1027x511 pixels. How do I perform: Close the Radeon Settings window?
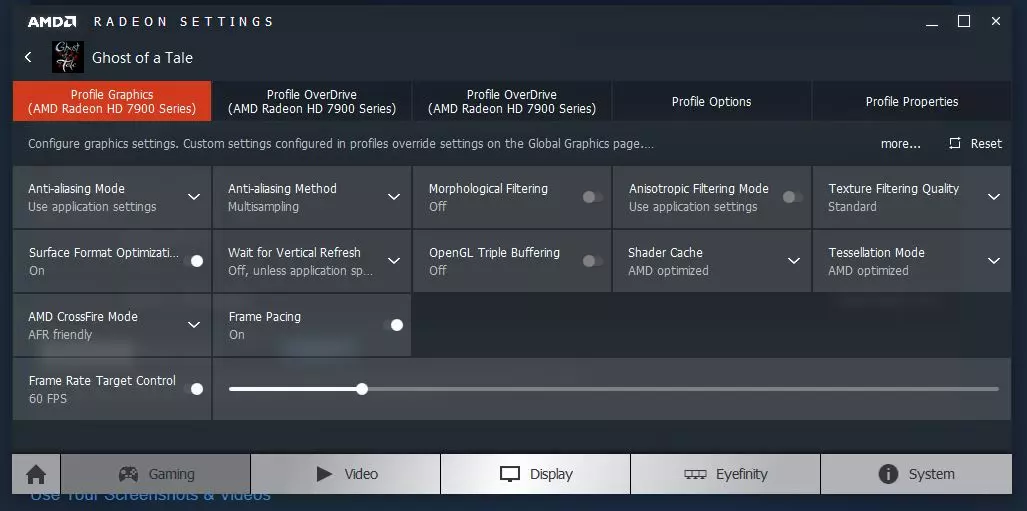pos(996,21)
